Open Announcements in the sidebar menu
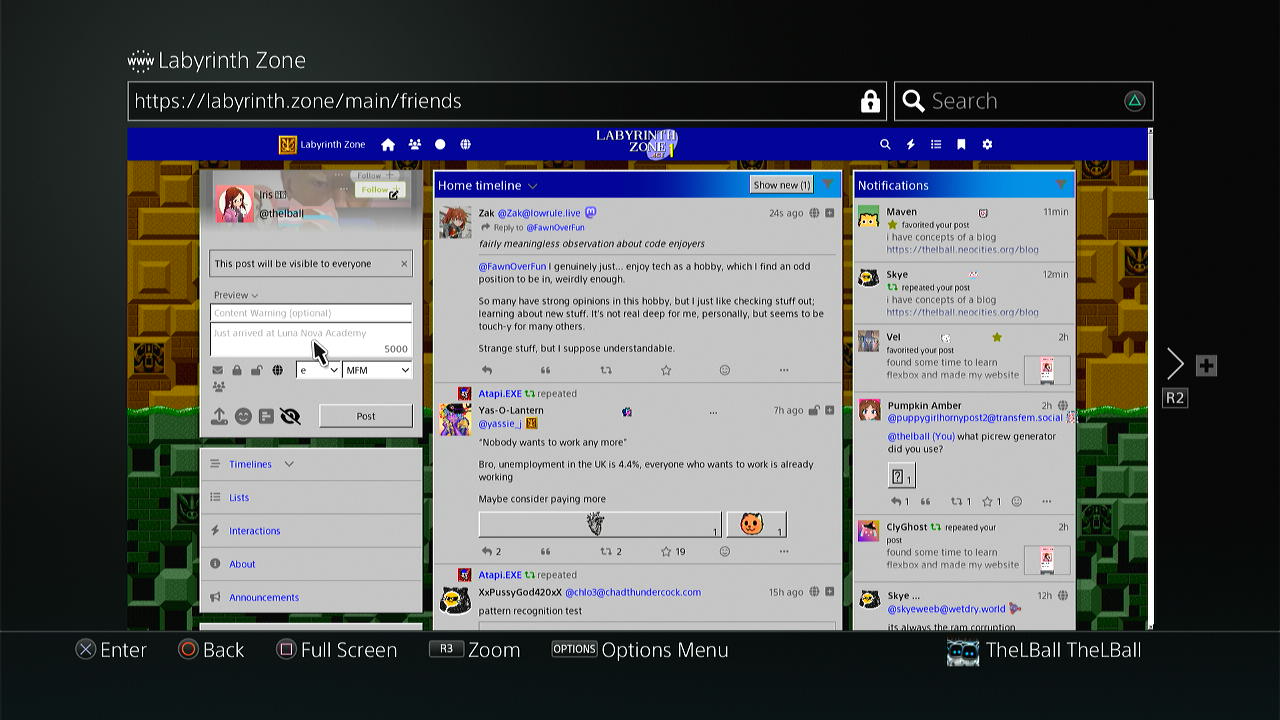1280x720 pixels. point(264,597)
